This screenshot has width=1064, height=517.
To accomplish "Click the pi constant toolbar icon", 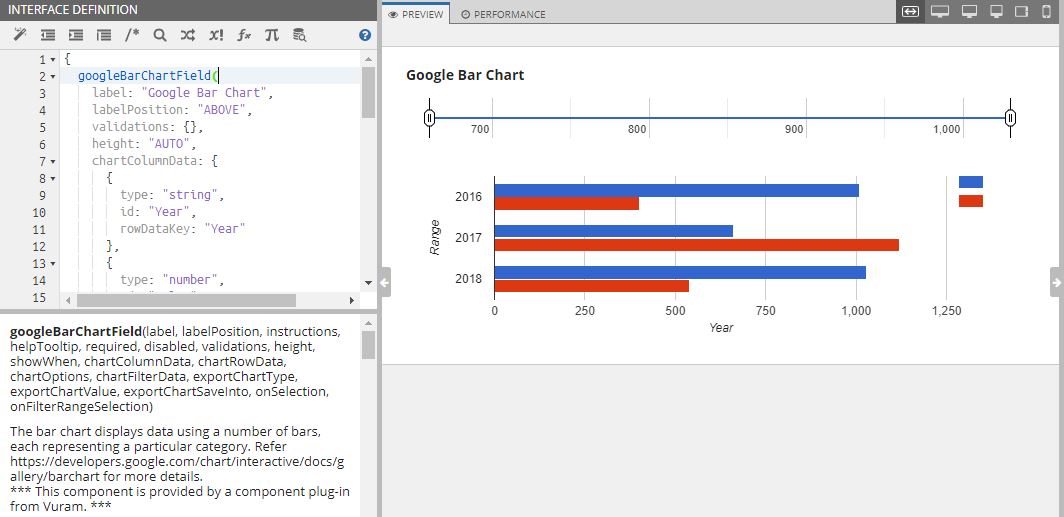I will click(x=271, y=35).
